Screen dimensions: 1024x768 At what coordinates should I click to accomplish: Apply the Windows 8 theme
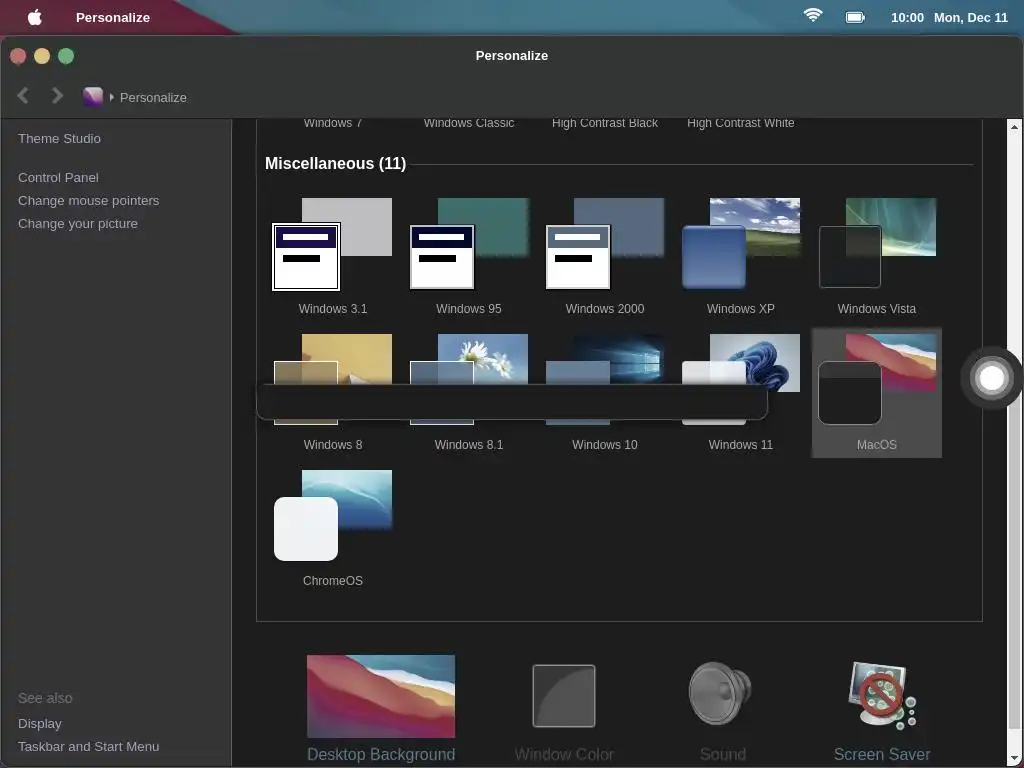(x=332, y=392)
